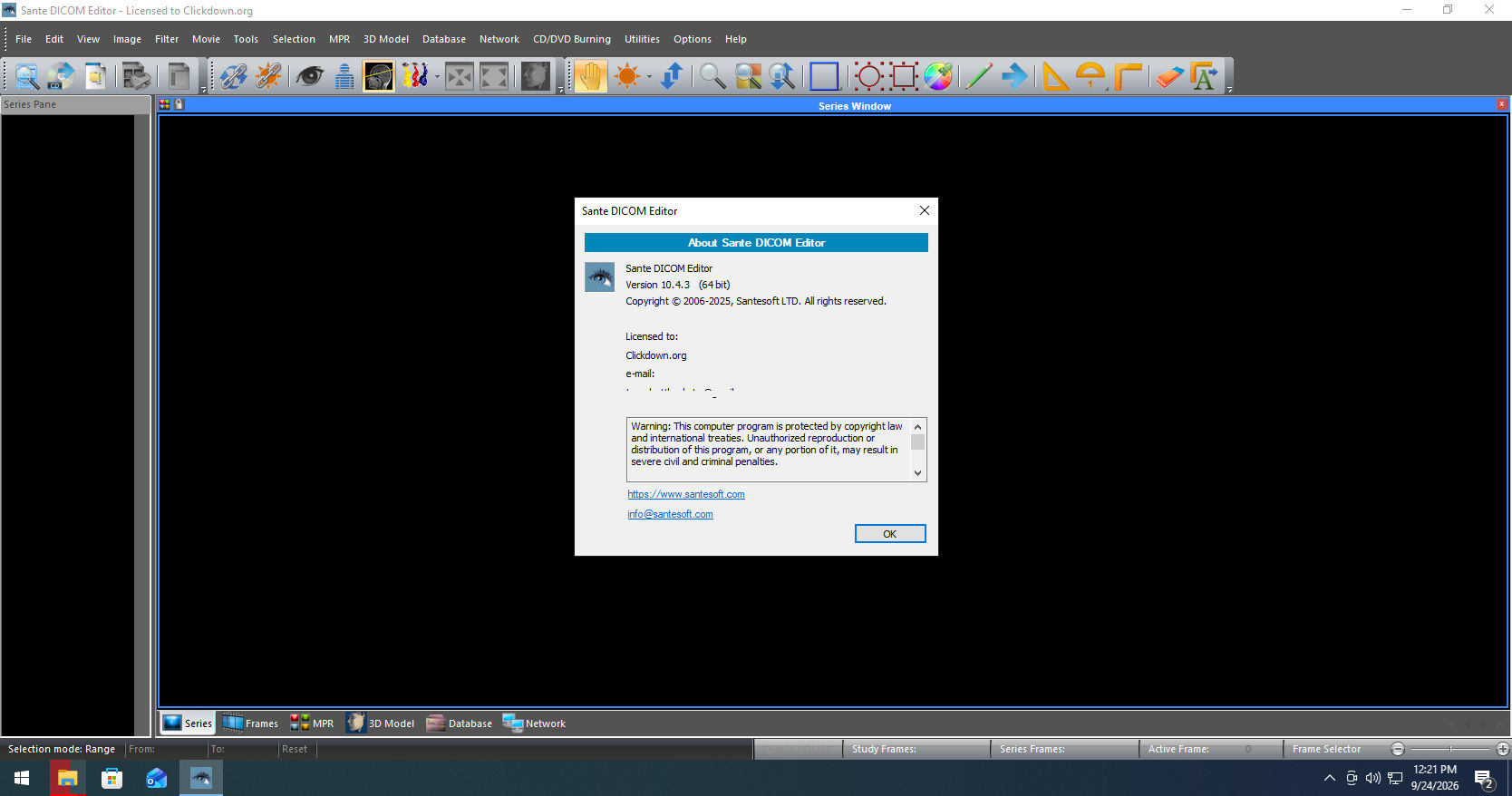Click the Frame Selector minus button

pos(1398,749)
